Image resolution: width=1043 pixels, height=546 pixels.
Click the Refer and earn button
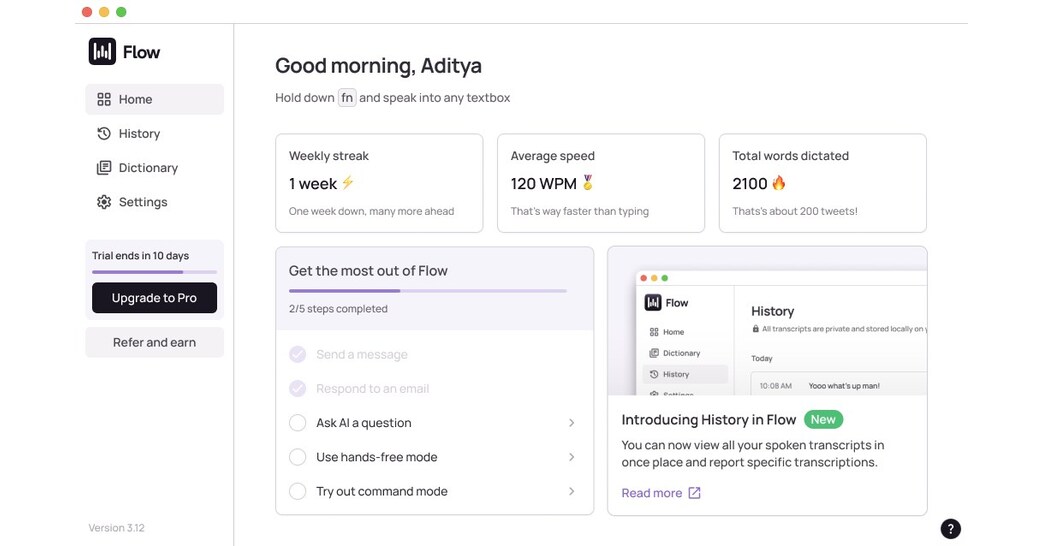tap(154, 342)
